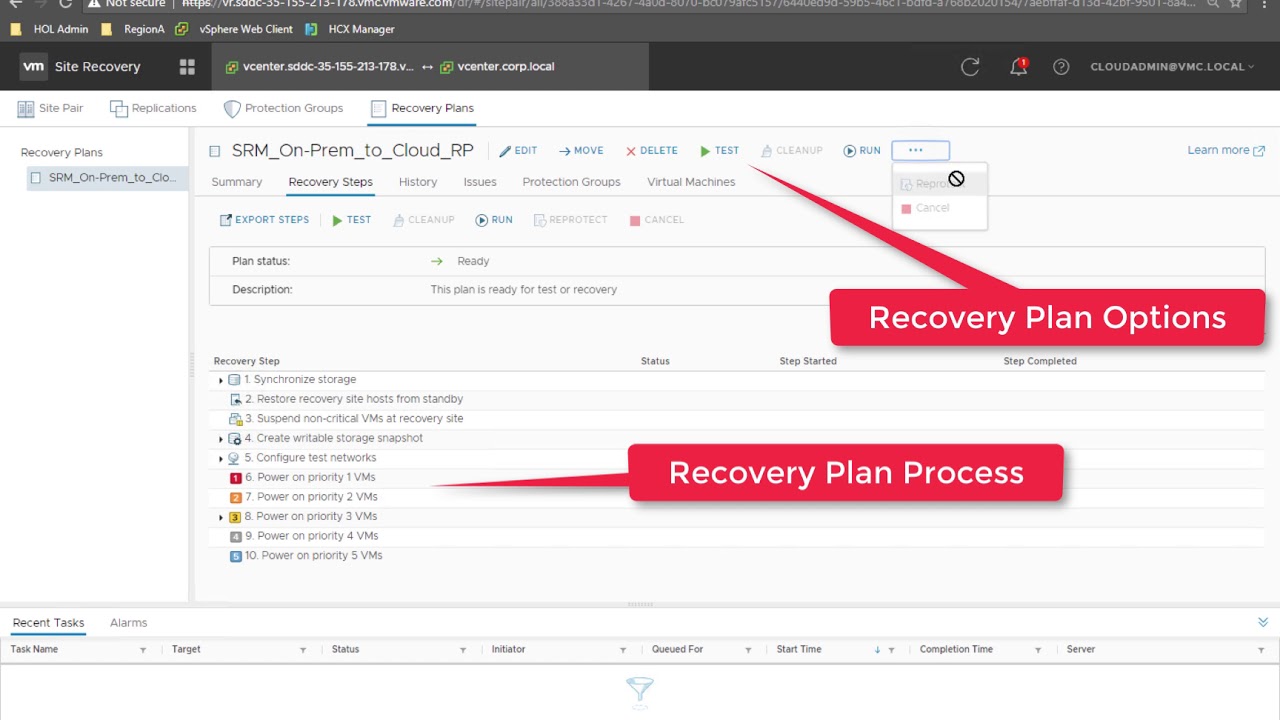Open CLOUDADMIN@VMC.LOCAL user dropdown
This screenshot has width=1280, height=720.
click(x=1173, y=67)
